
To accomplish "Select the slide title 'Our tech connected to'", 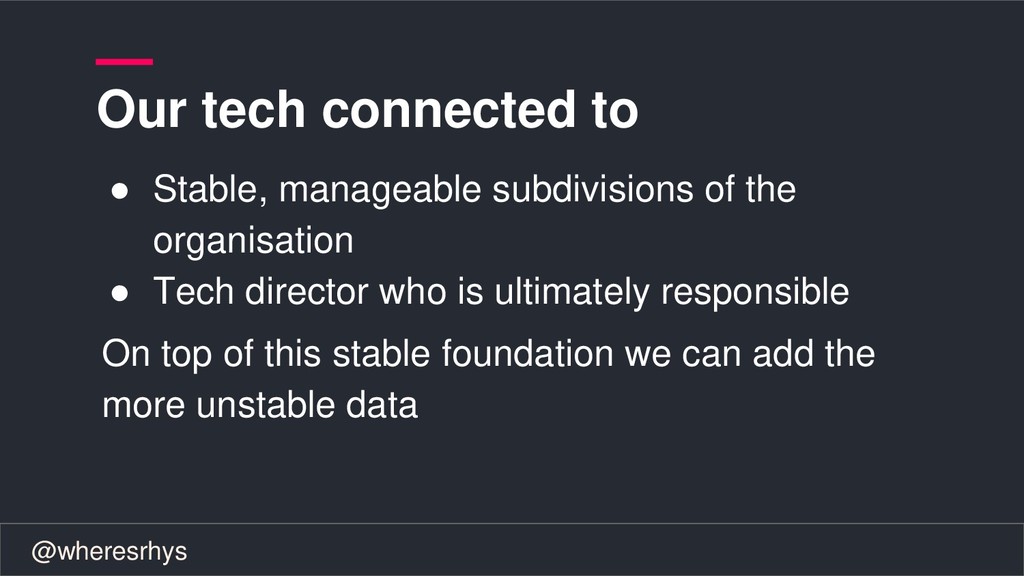I will click(x=367, y=109).
